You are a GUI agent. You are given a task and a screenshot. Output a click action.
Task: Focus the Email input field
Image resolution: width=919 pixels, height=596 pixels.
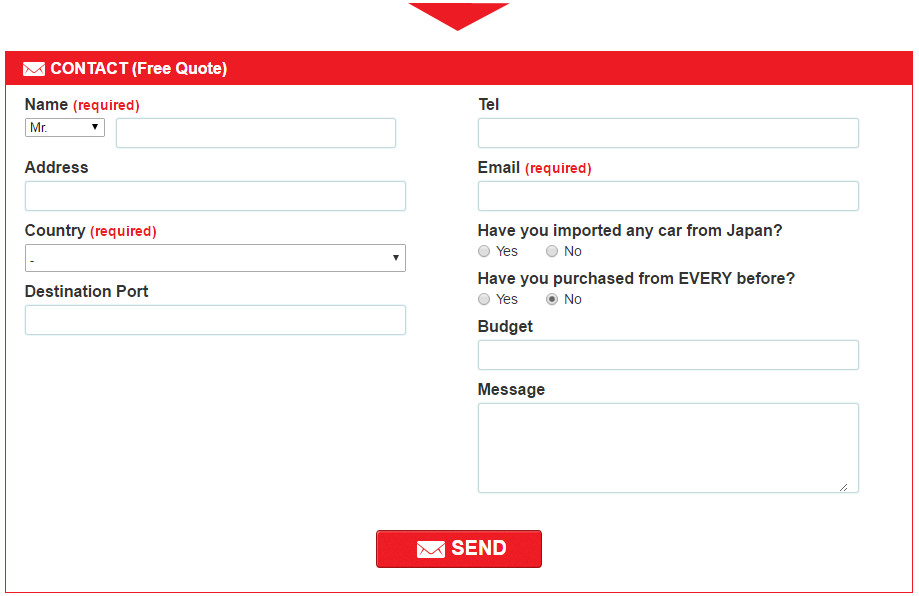click(668, 196)
